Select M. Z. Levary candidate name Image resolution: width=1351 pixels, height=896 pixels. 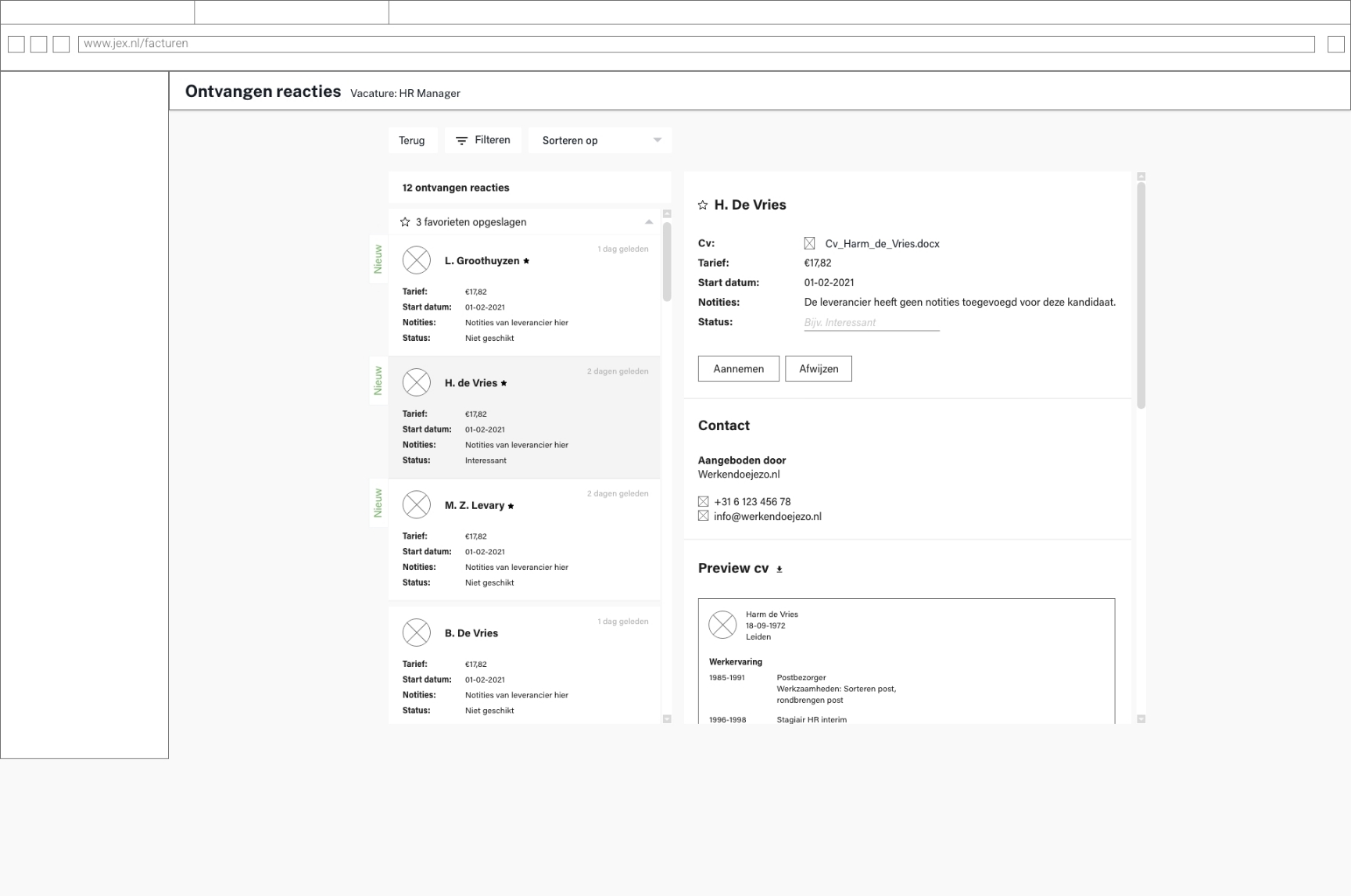click(x=475, y=506)
